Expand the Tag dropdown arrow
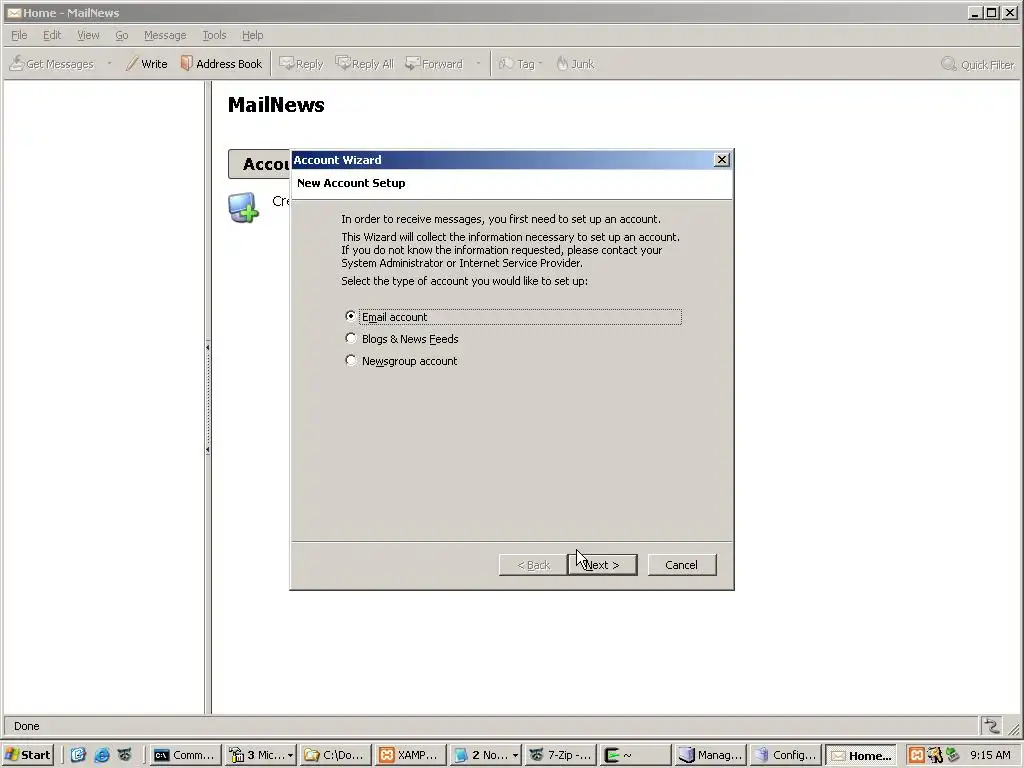The height and width of the screenshot is (768, 1024). point(540,63)
